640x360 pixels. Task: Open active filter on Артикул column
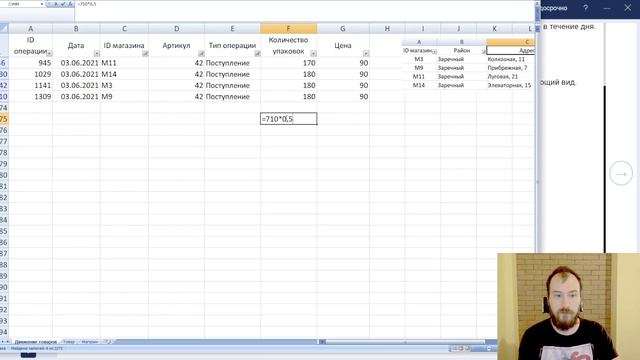201,53
